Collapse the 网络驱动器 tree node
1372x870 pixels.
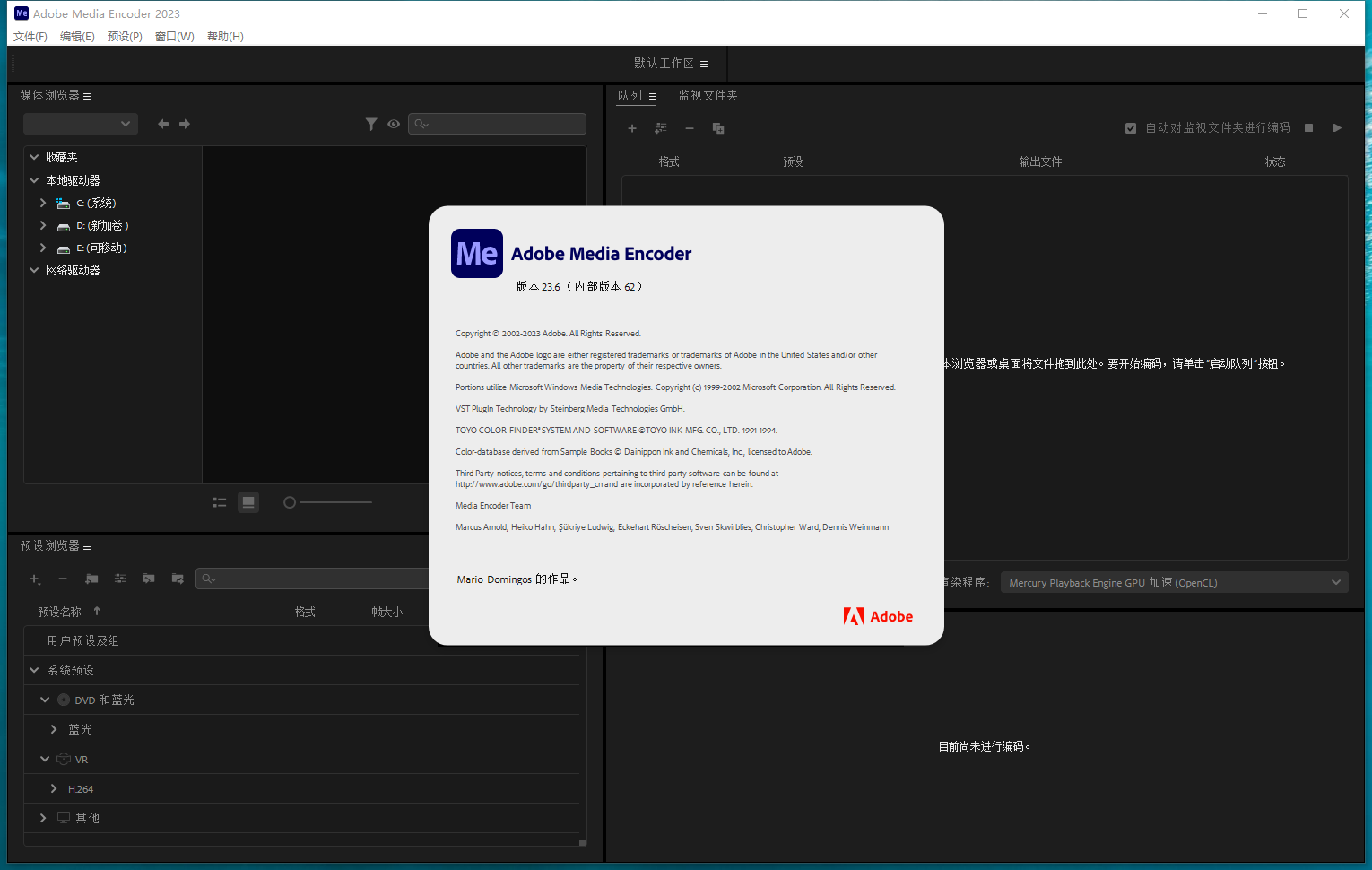pyautogui.click(x=34, y=270)
